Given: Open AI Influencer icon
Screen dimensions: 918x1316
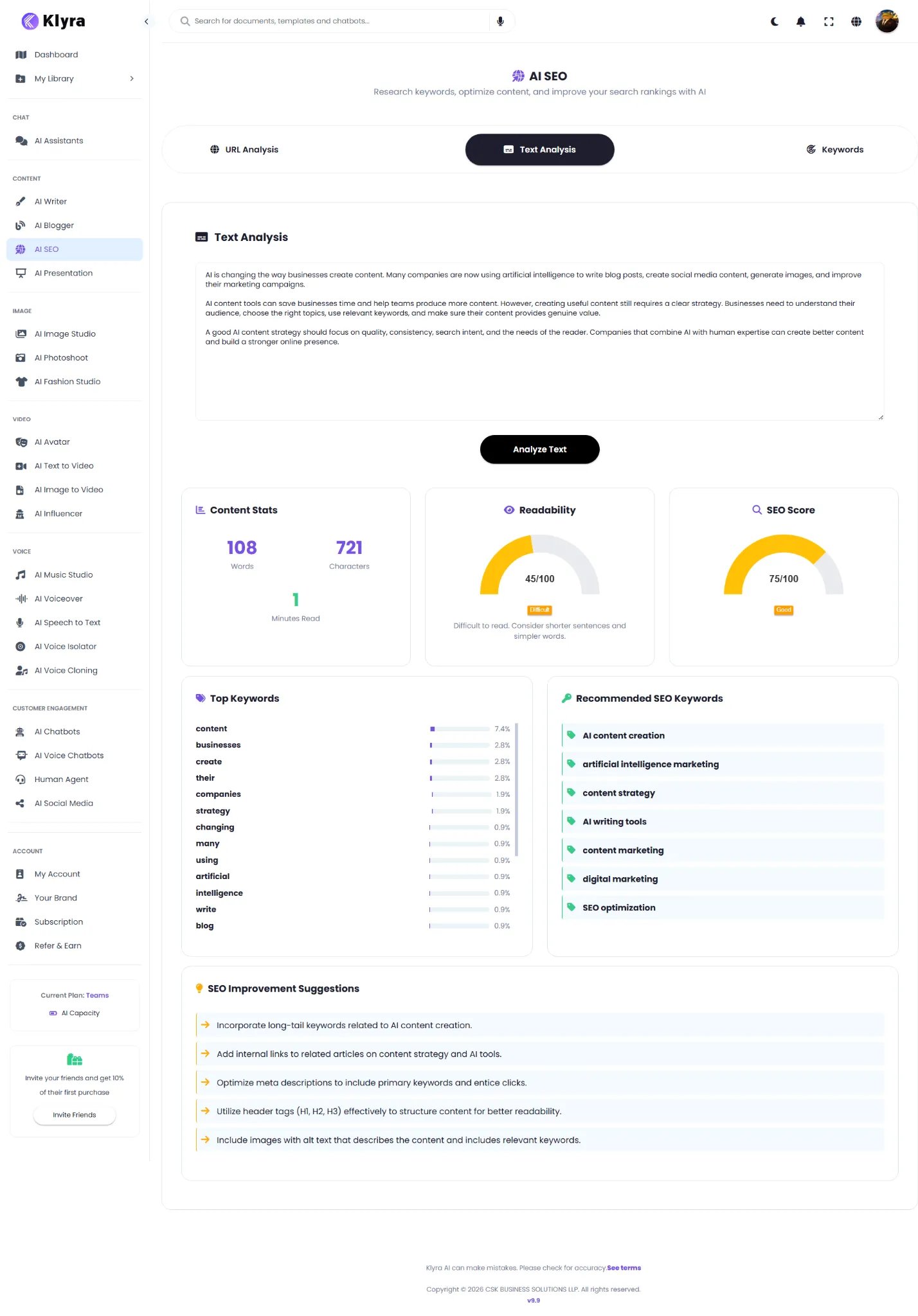Looking at the screenshot, I should [21, 513].
